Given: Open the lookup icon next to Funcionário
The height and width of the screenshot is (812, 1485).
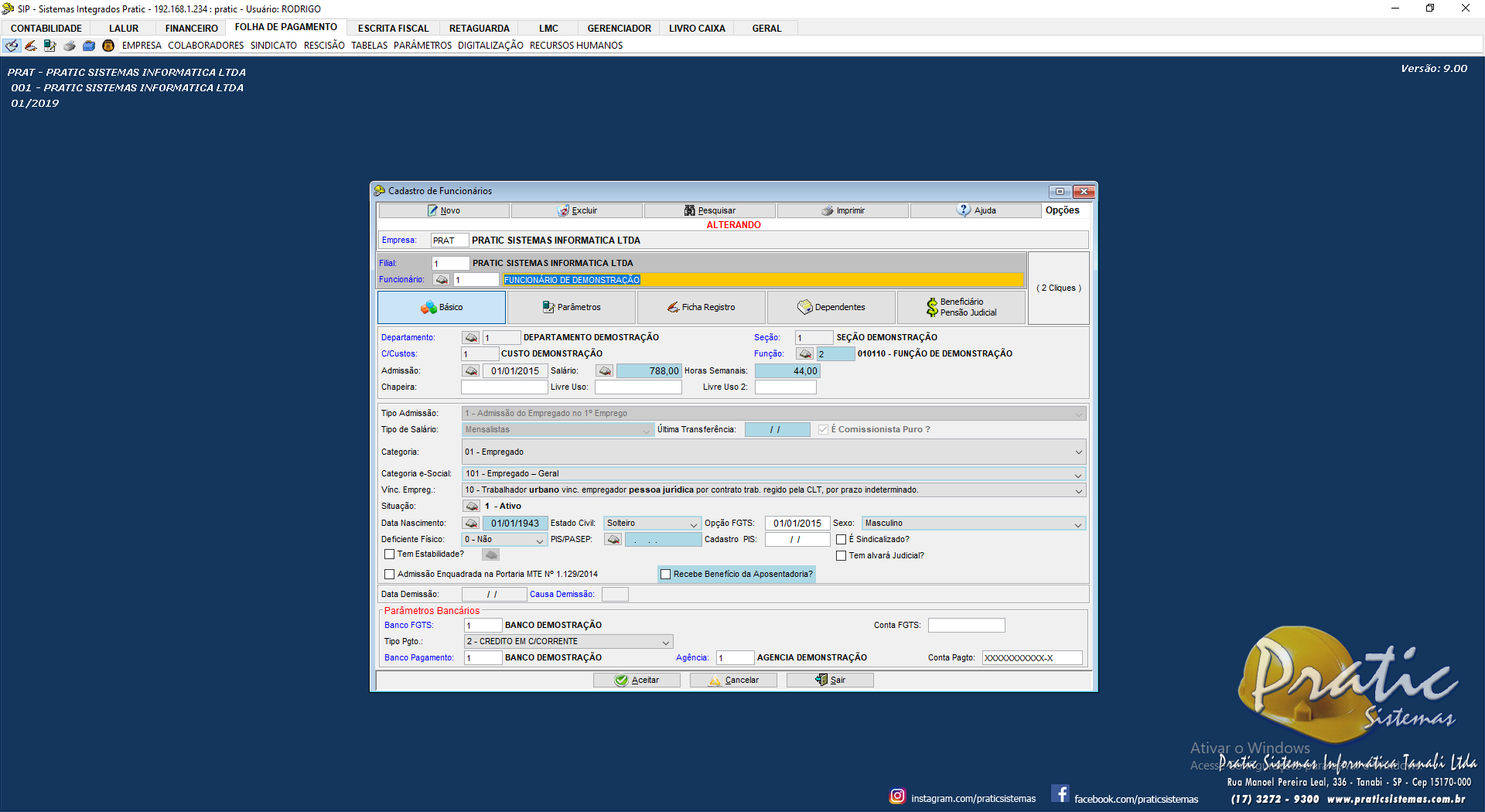Looking at the screenshot, I should click(442, 280).
